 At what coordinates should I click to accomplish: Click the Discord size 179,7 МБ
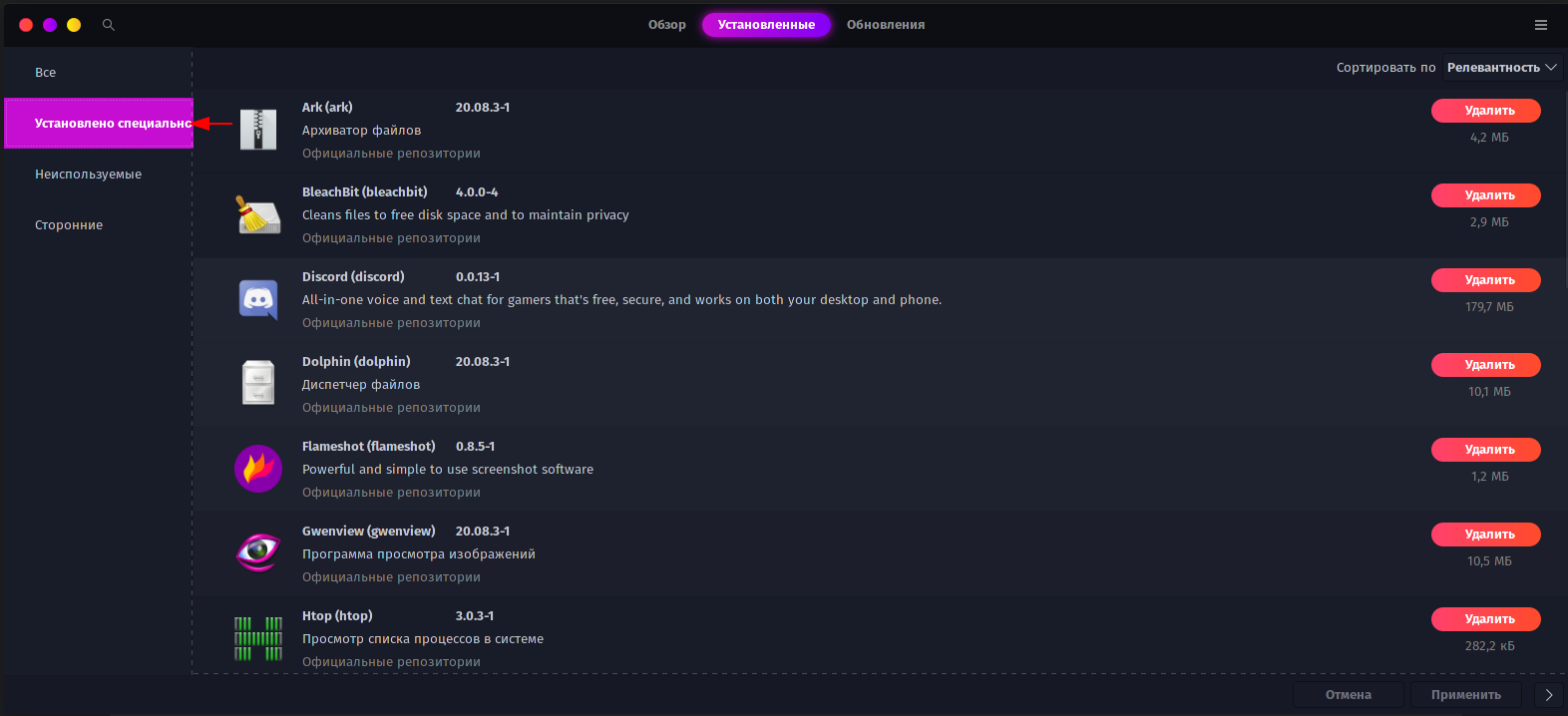pos(1489,307)
